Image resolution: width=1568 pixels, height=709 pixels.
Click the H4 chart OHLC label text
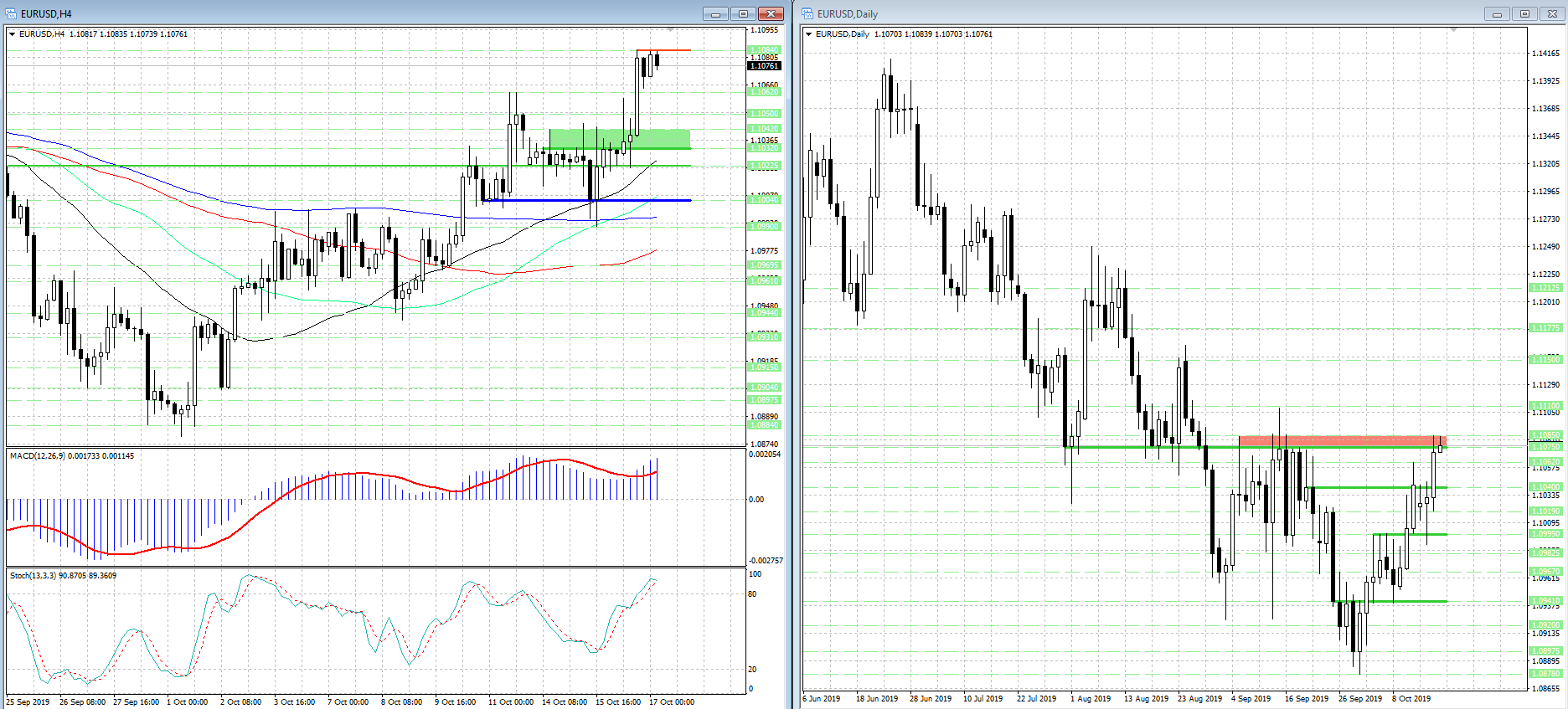[103, 34]
